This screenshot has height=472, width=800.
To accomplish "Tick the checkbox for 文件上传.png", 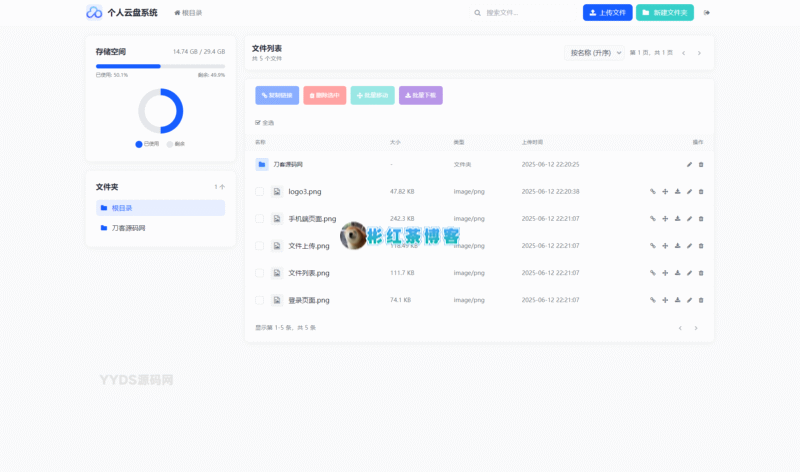I will click(x=259, y=245).
